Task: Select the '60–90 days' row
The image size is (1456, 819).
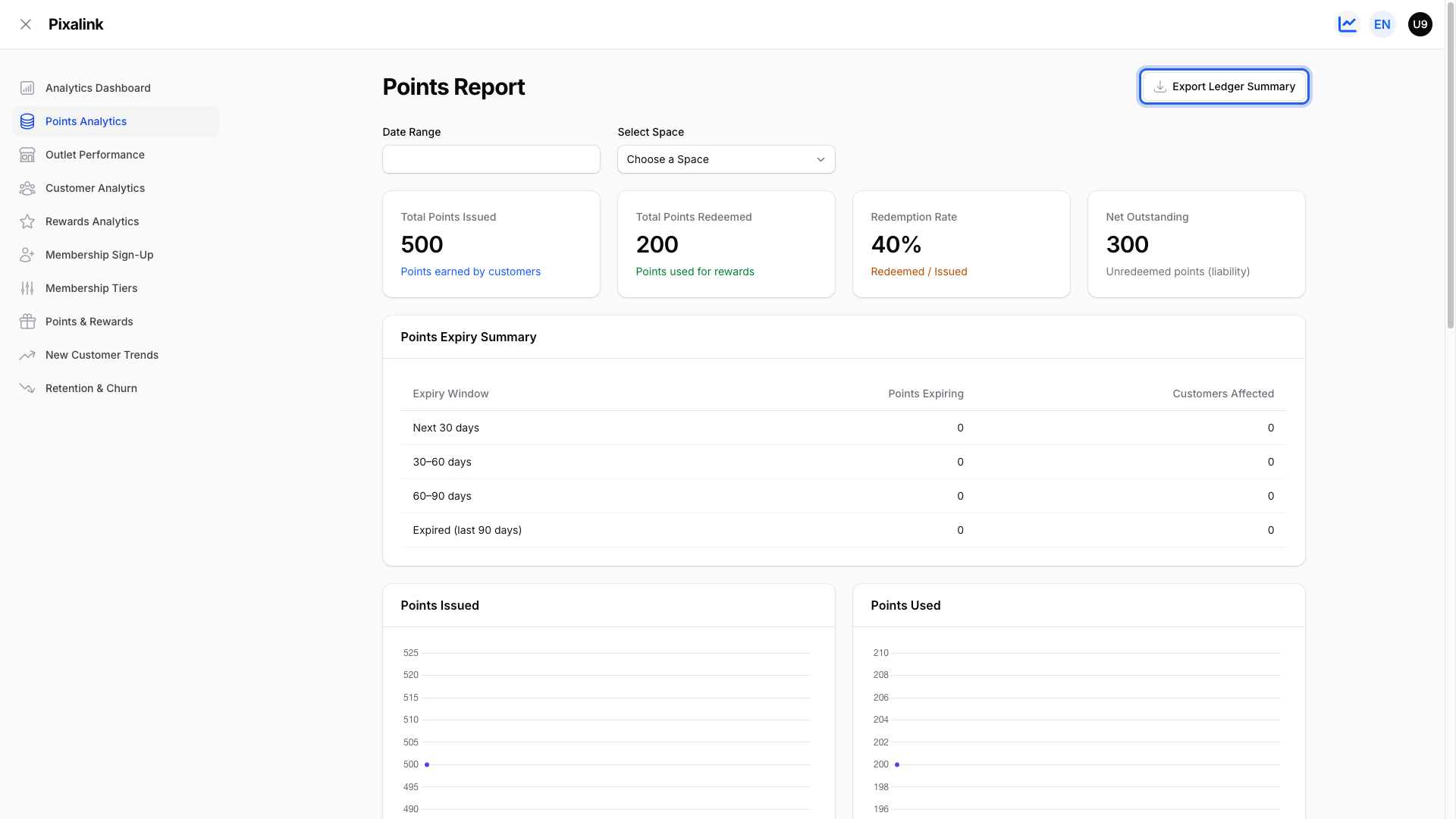Action: pyautogui.click(x=843, y=496)
